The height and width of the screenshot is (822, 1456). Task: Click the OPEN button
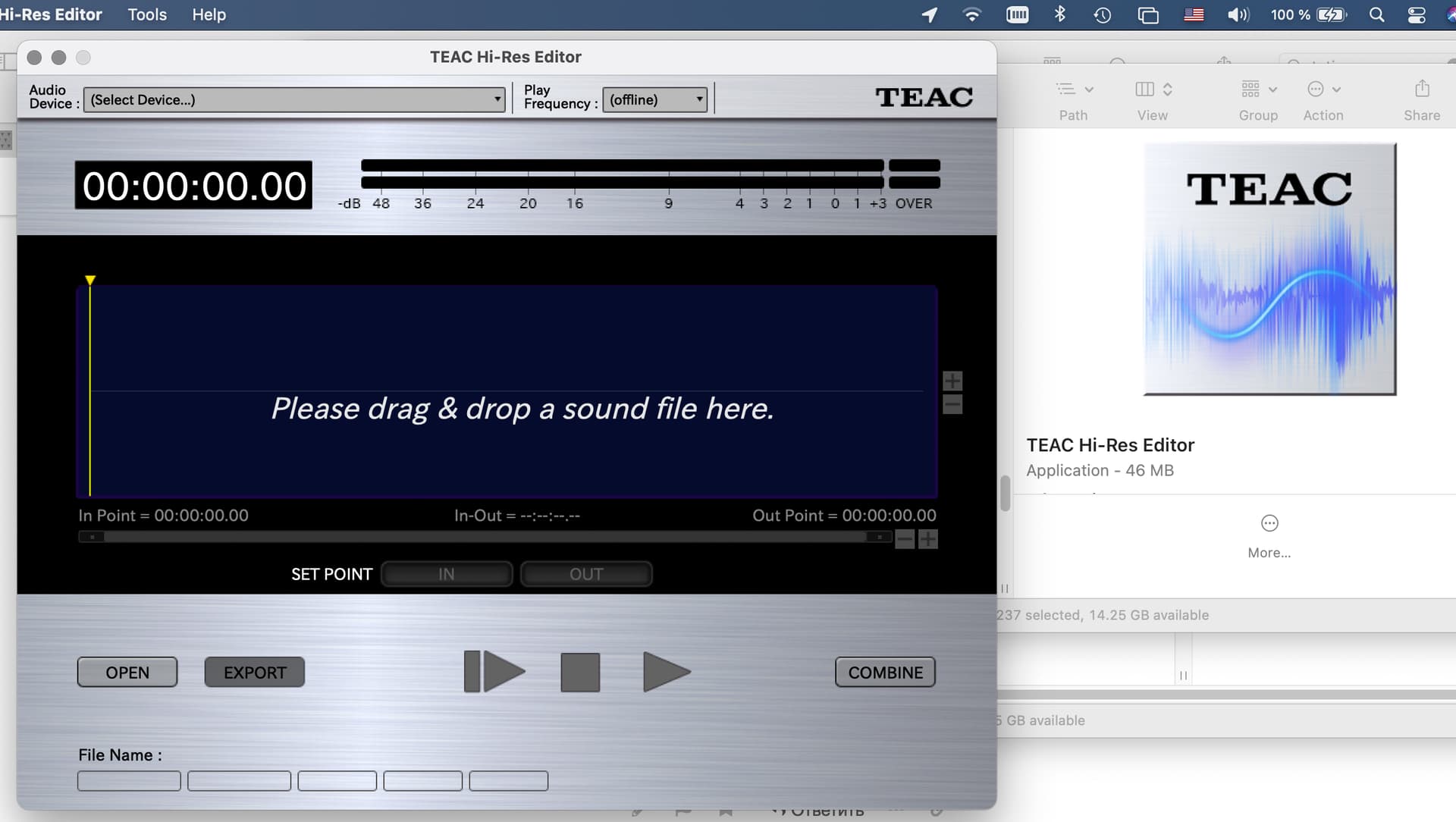(x=127, y=673)
